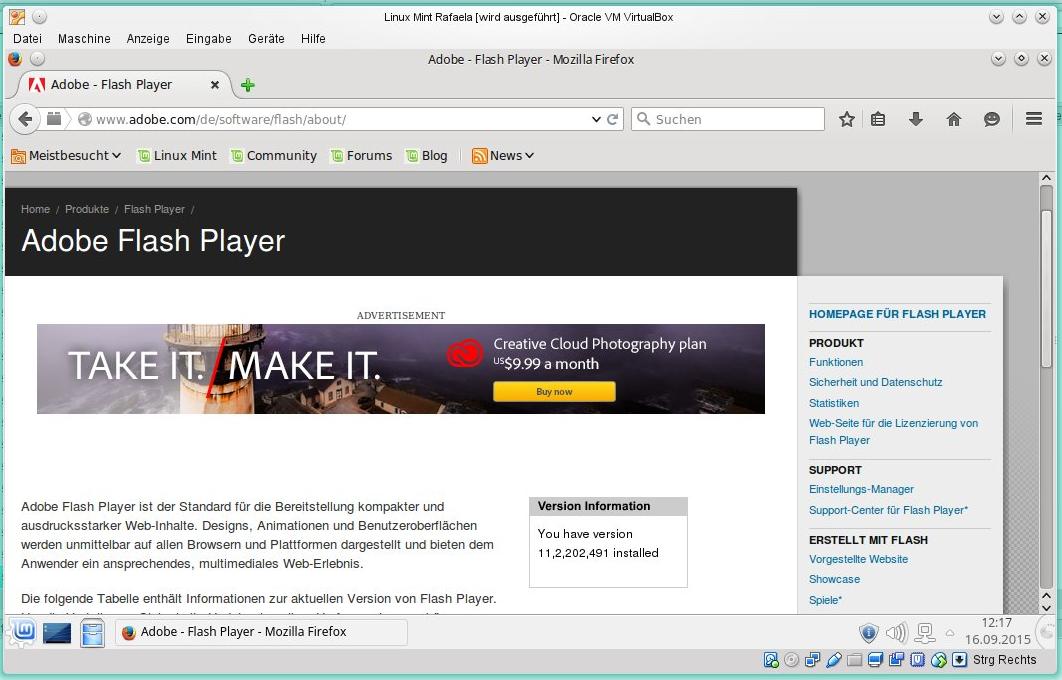Open Showcase sidebar link
1062x680 pixels.
click(834, 579)
